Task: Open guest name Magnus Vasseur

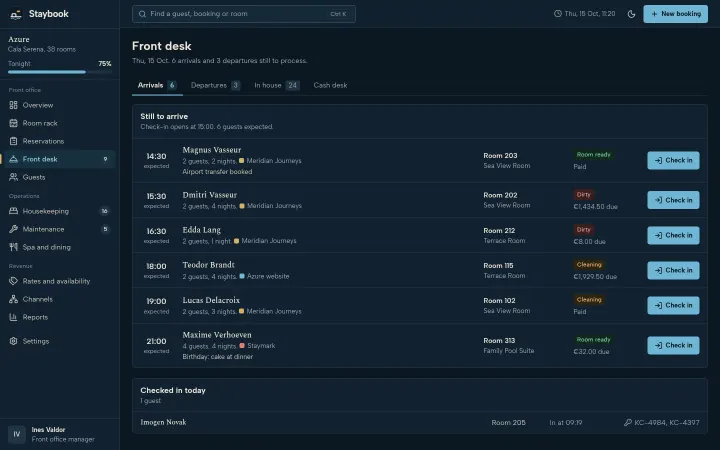Action: pyautogui.click(x=212, y=150)
